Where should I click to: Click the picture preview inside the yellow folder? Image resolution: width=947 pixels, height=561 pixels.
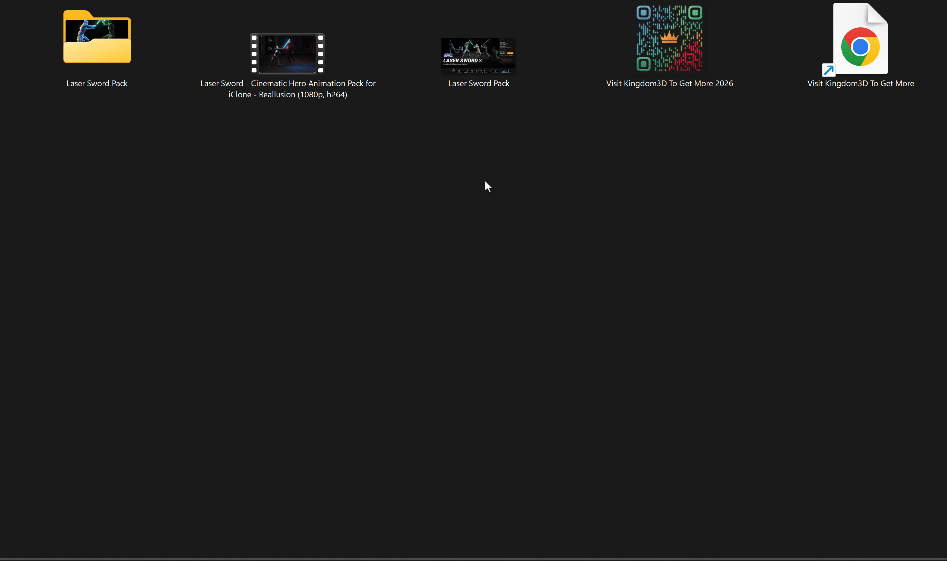point(97,30)
